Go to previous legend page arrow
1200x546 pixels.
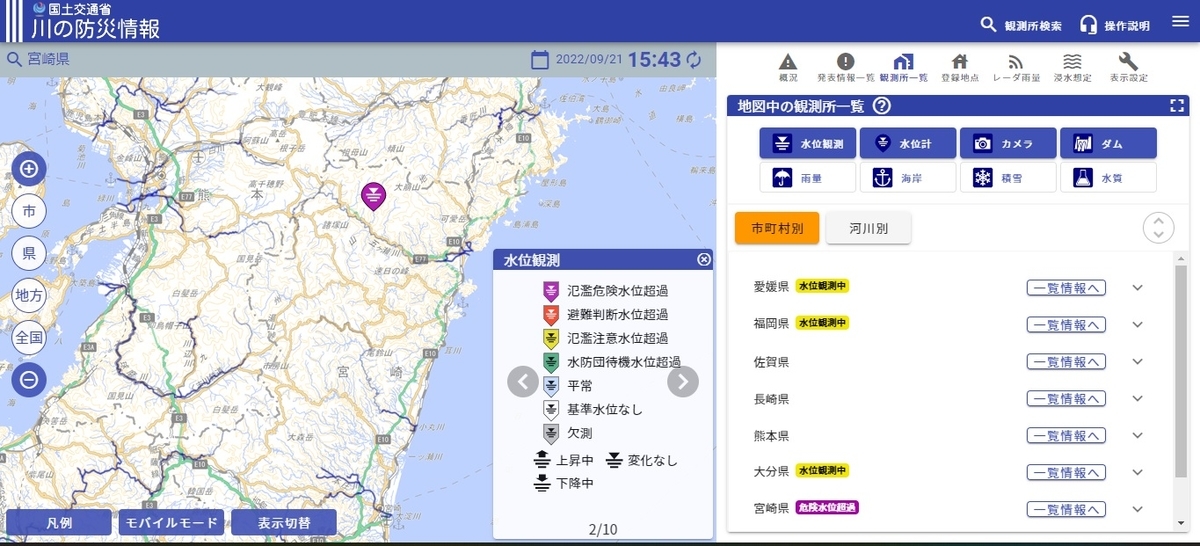523,381
